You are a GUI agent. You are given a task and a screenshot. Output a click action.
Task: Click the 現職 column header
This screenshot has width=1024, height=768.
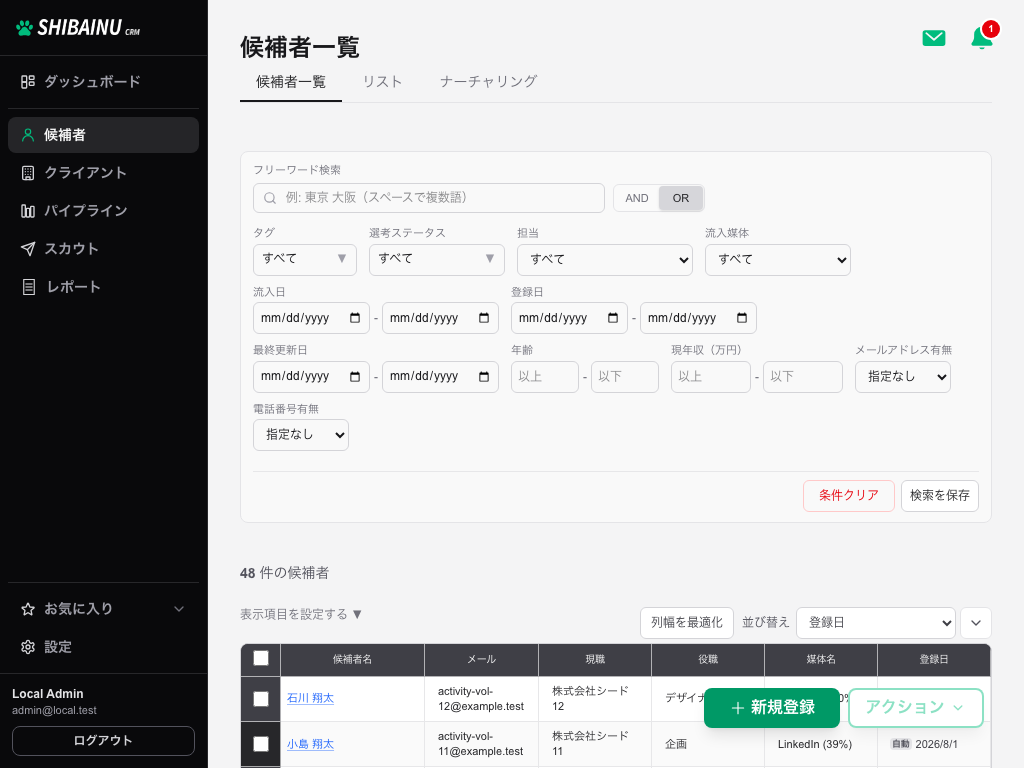[x=595, y=660]
